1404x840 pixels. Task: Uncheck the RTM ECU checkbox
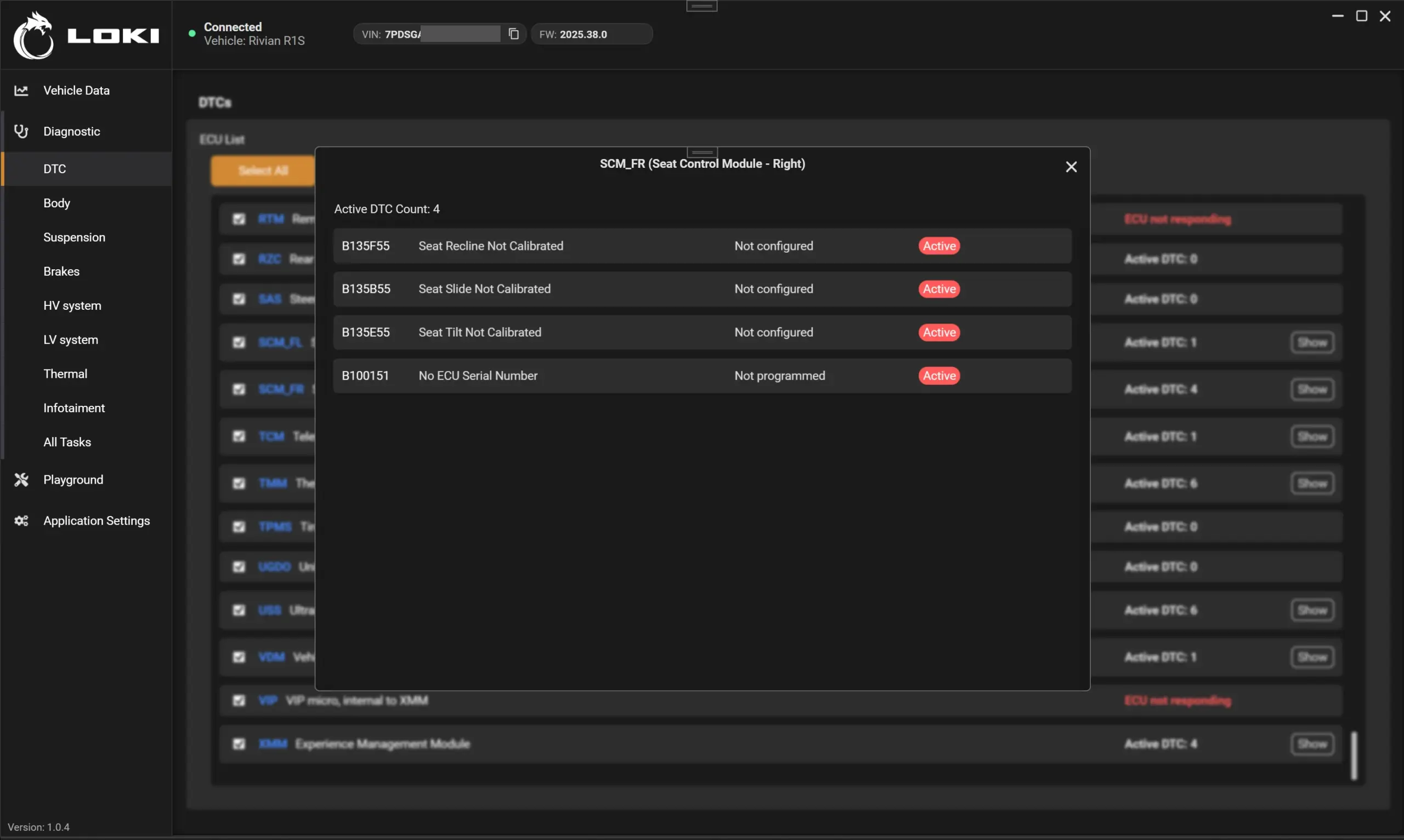pyautogui.click(x=239, y=219)
